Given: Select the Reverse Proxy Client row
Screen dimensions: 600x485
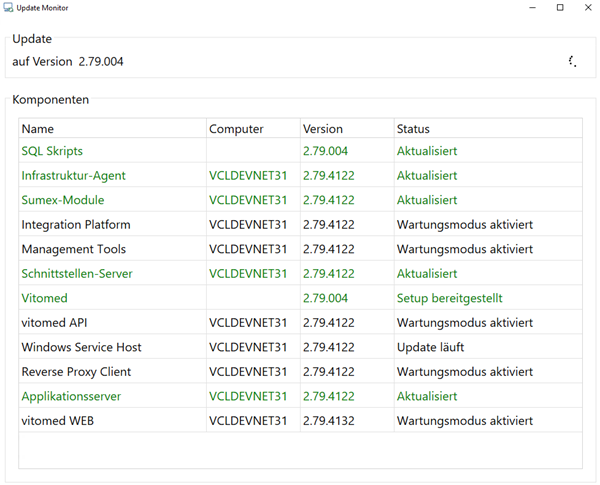Looking at the screenshot, I should point(300,371).
